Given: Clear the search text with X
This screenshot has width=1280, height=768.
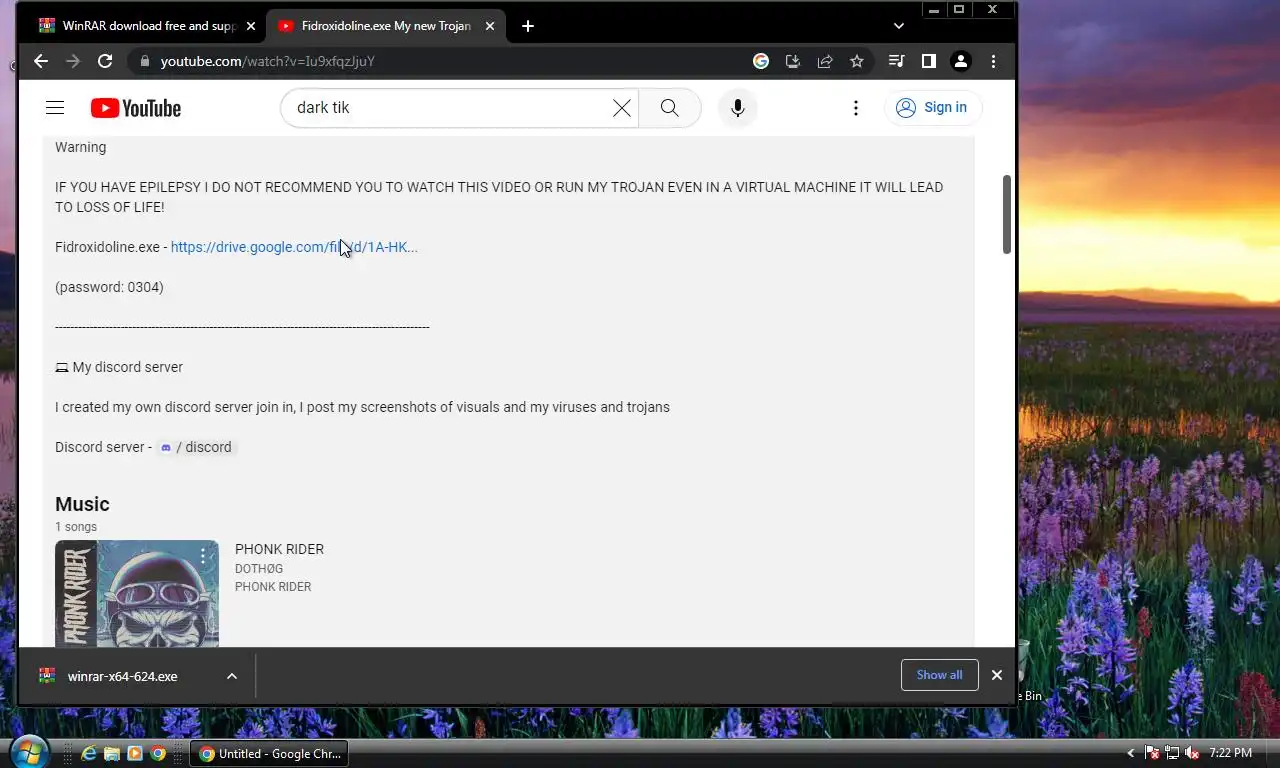Looking at the screenshot, I should [x=622, y=108].
